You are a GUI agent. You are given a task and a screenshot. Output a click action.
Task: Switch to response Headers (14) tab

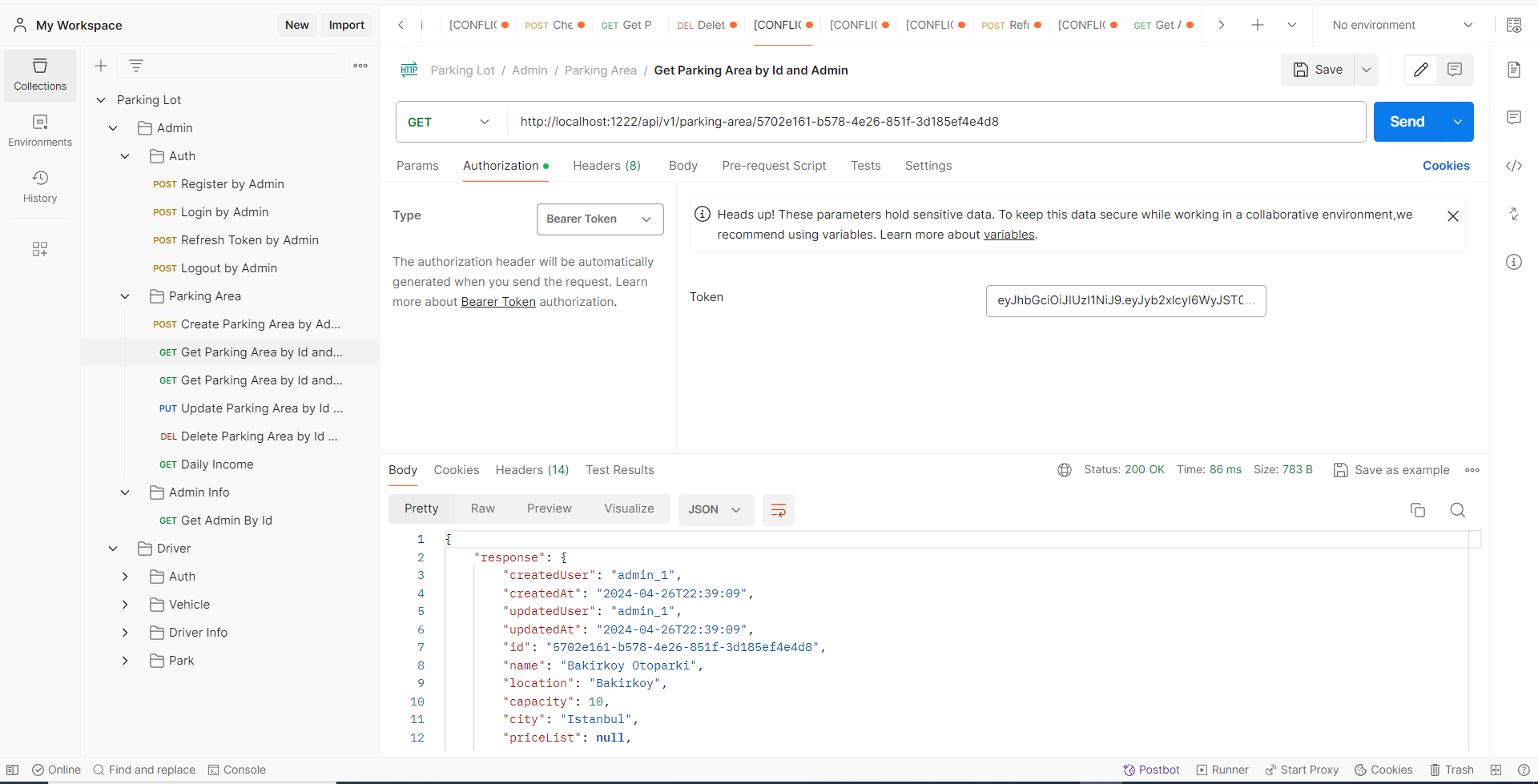[x=532, y=470]
